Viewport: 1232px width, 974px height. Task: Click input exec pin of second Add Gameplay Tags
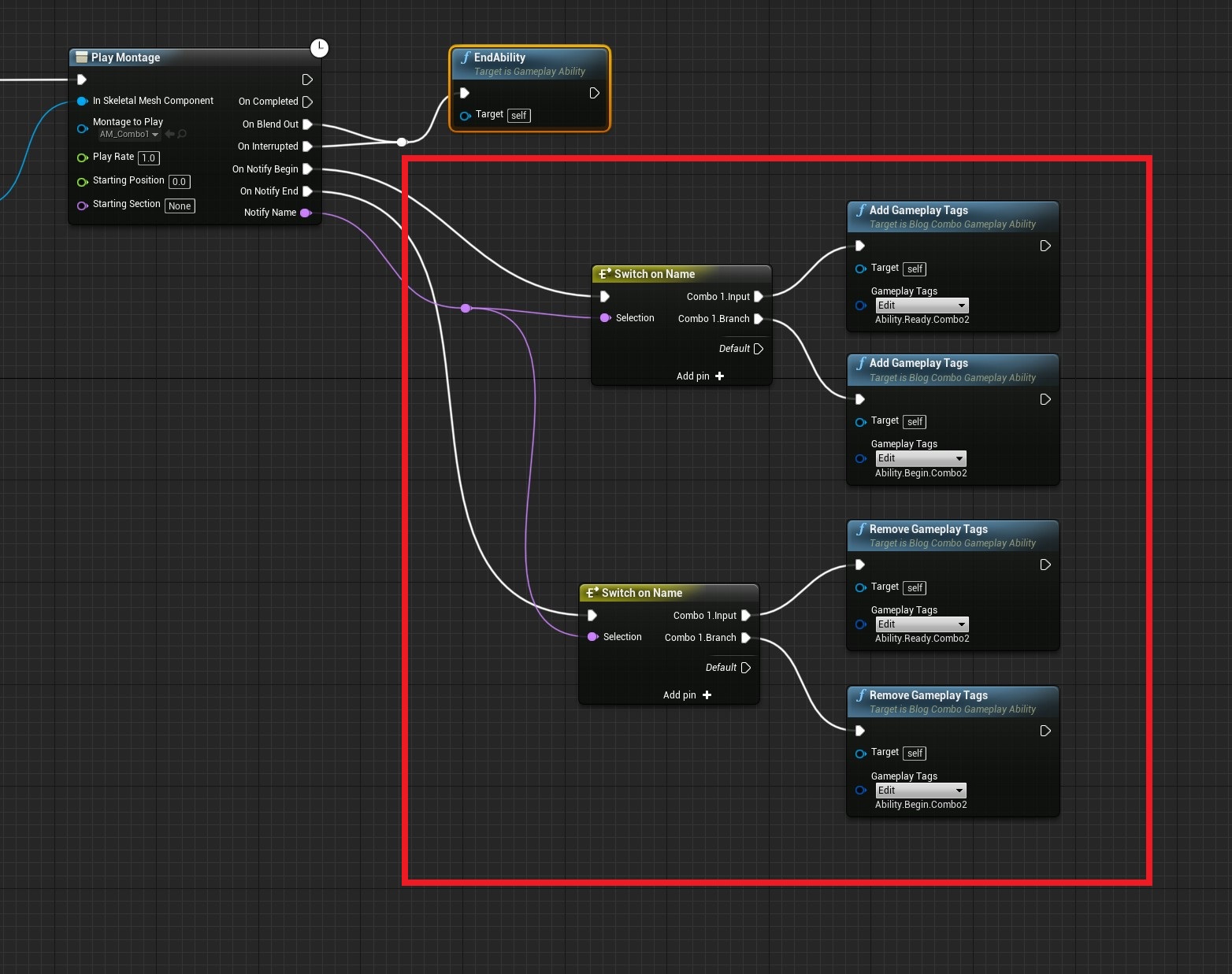coord(860,399)
